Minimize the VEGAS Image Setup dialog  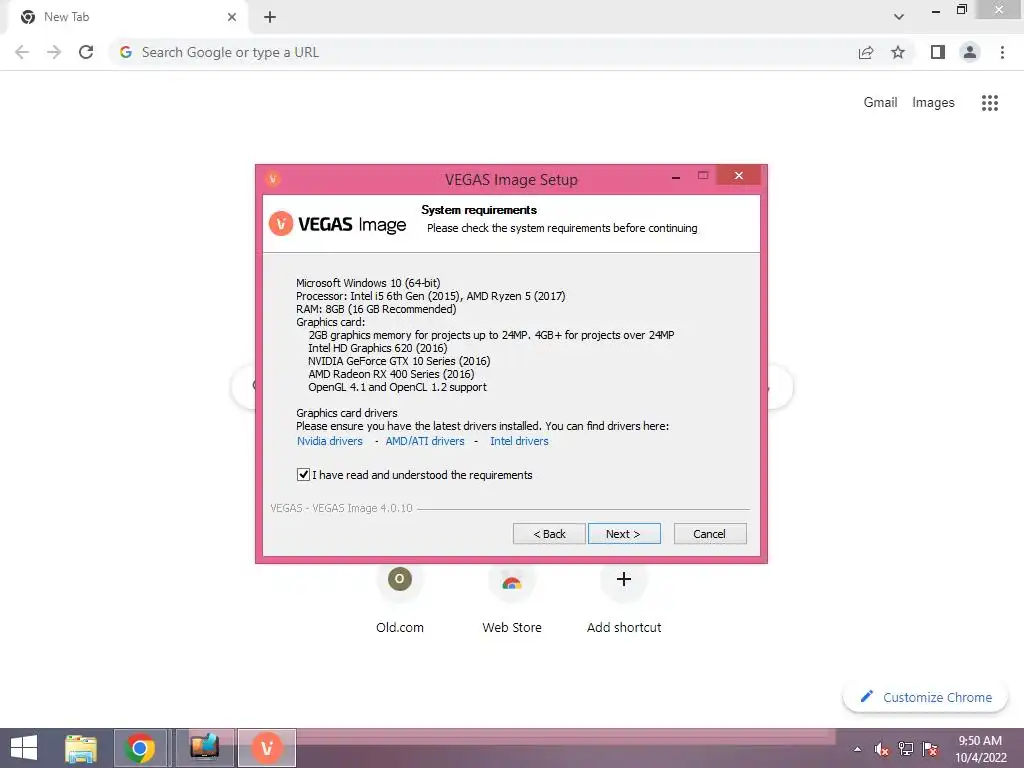tap(676, 176)
